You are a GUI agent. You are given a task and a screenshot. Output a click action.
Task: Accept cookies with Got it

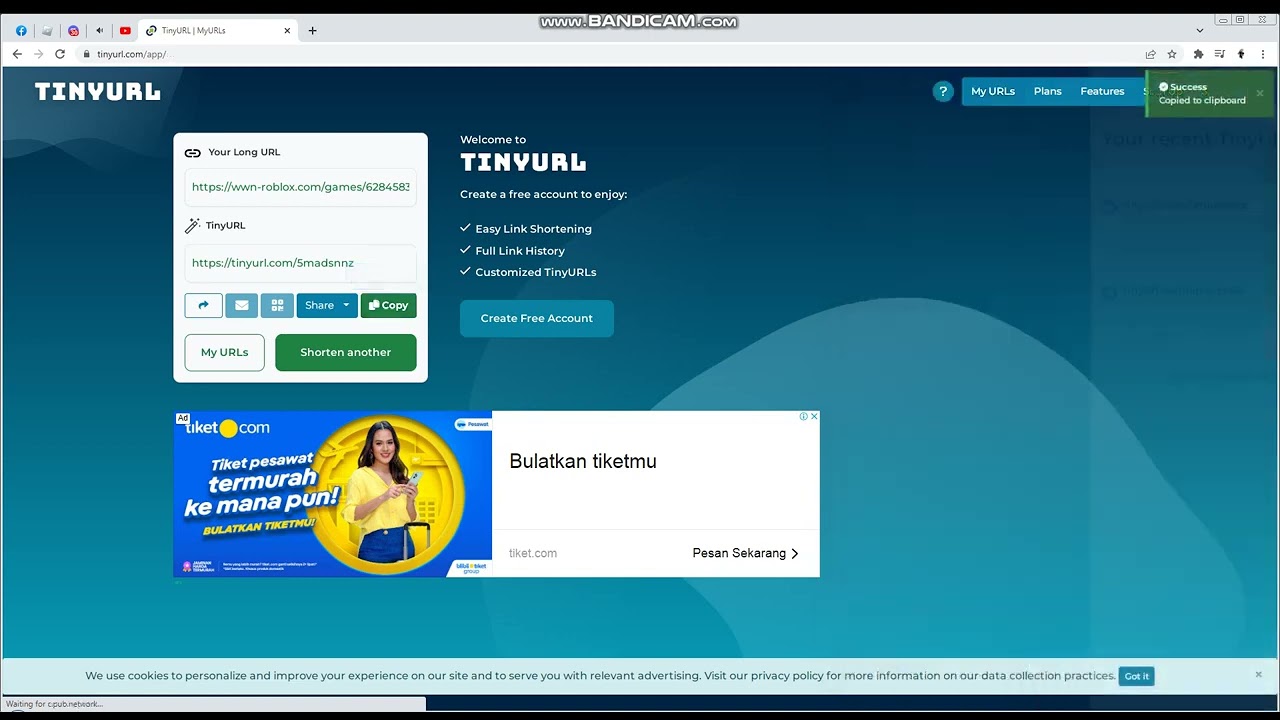(x=1137, y=676)
